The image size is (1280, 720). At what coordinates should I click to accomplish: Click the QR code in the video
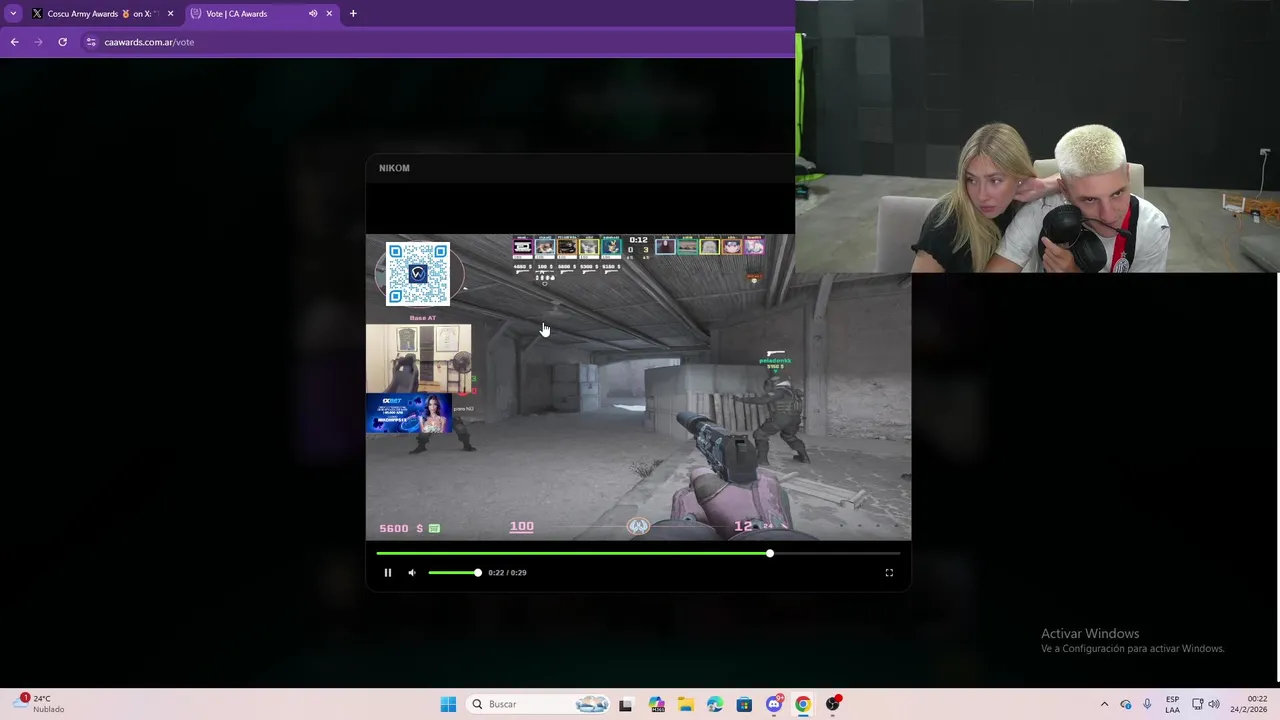[418, 273]
